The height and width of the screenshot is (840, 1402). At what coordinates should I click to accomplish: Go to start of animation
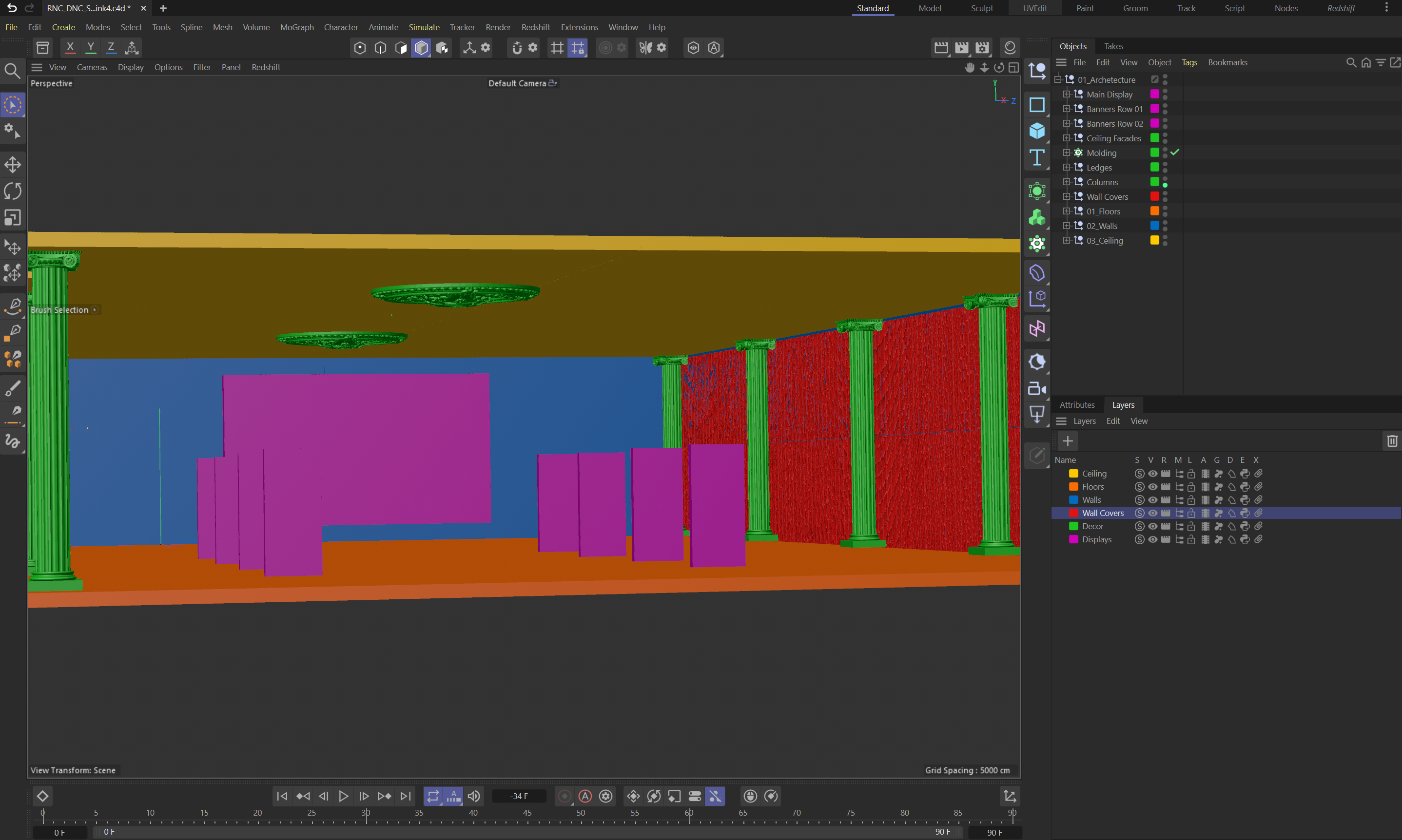coord(282,797)
